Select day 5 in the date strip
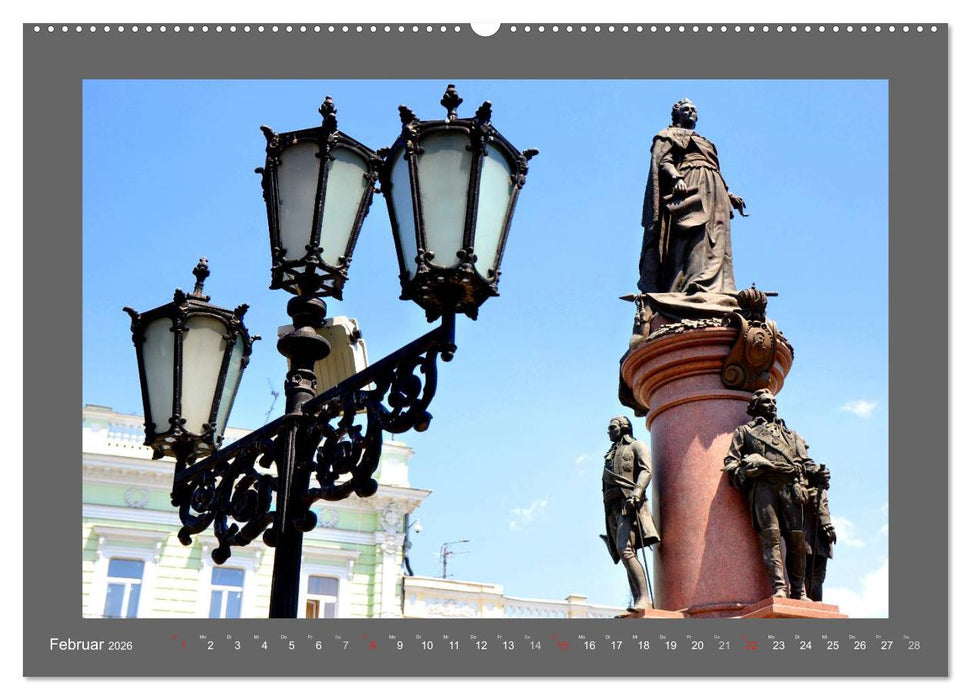971x700 pixels. pos(291,646)
